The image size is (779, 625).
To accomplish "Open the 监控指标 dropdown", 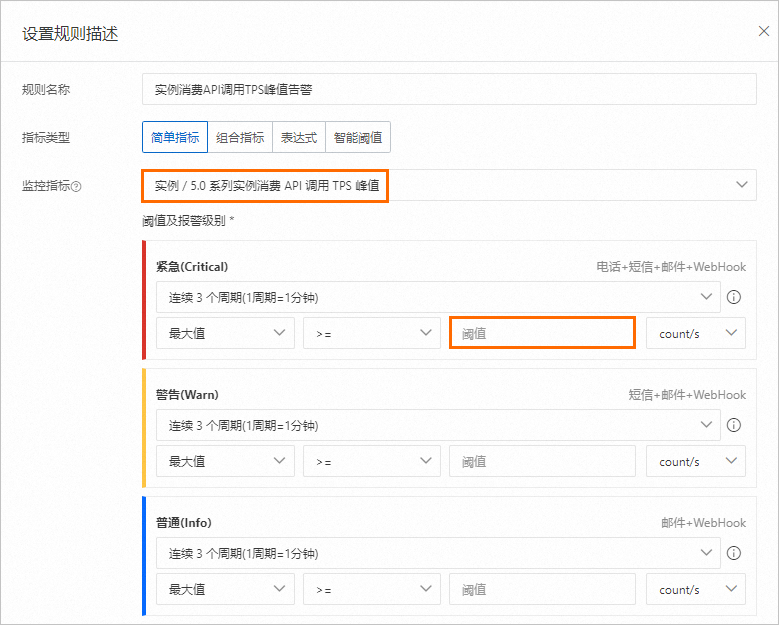I will point(449,185).
